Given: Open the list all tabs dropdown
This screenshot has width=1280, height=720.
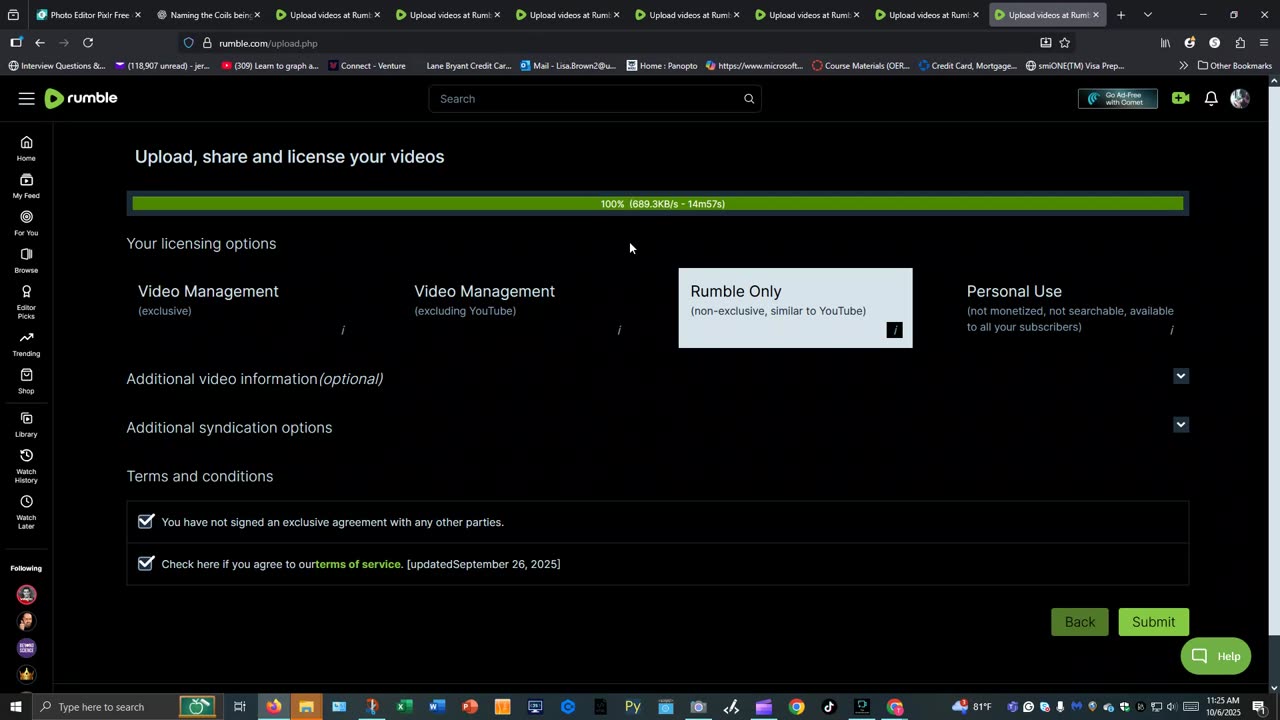Looking at the screenshot, I should (1147, 15).
